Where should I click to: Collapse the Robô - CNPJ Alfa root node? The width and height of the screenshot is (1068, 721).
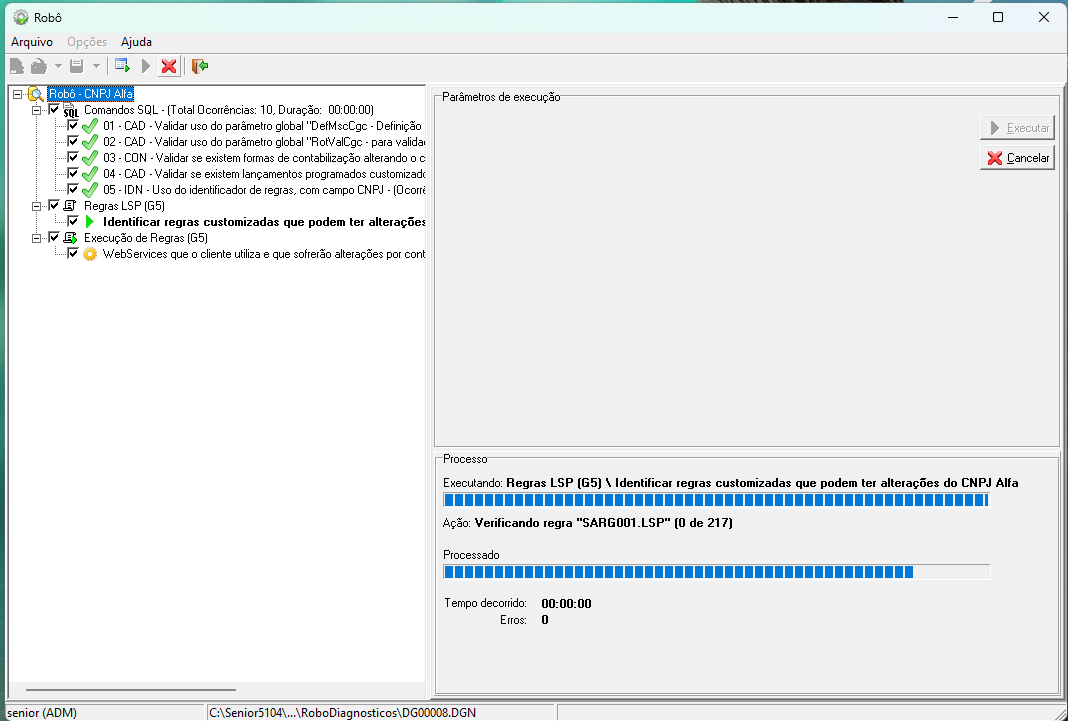click(x=18, y=94)
